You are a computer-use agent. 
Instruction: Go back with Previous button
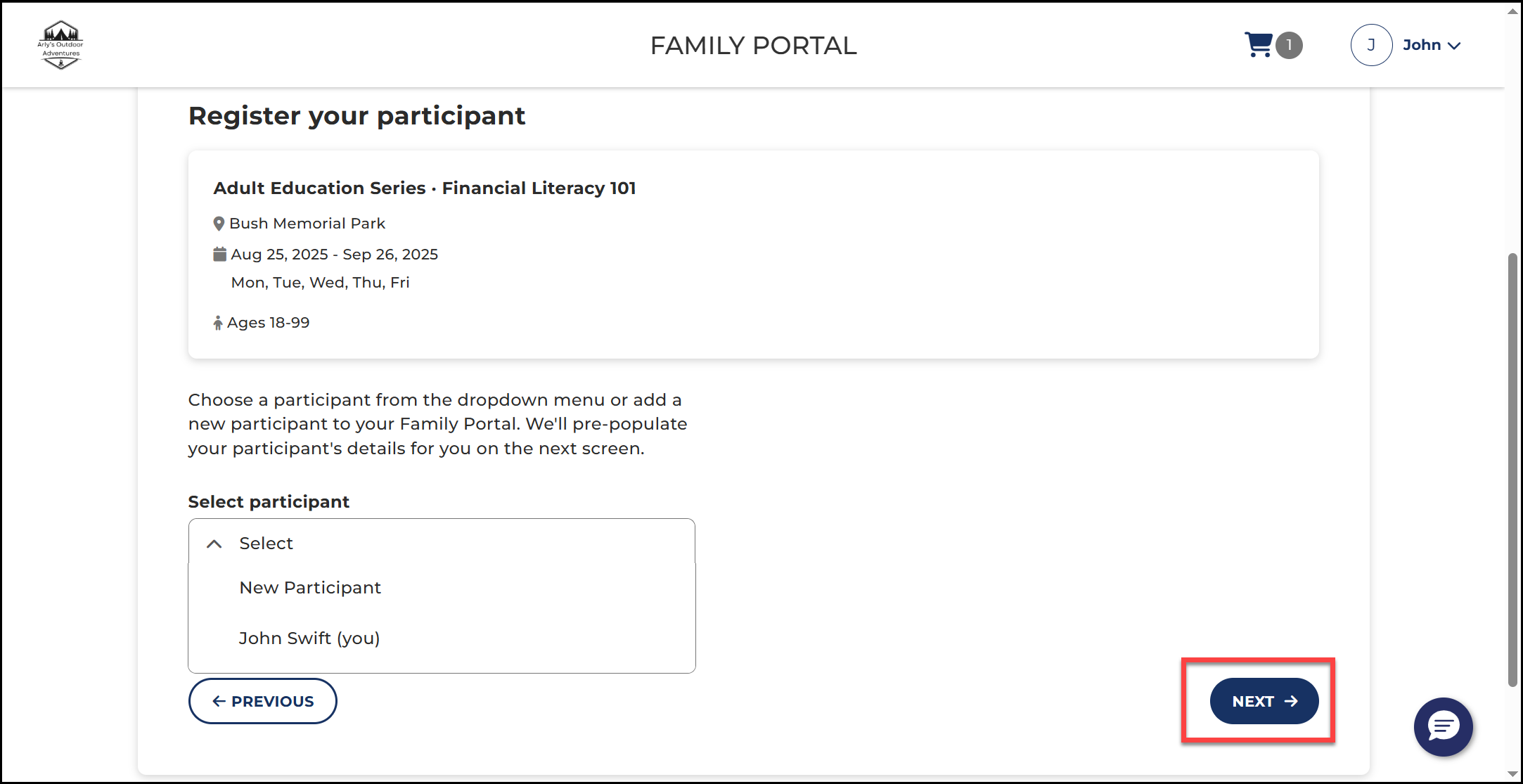262,701
